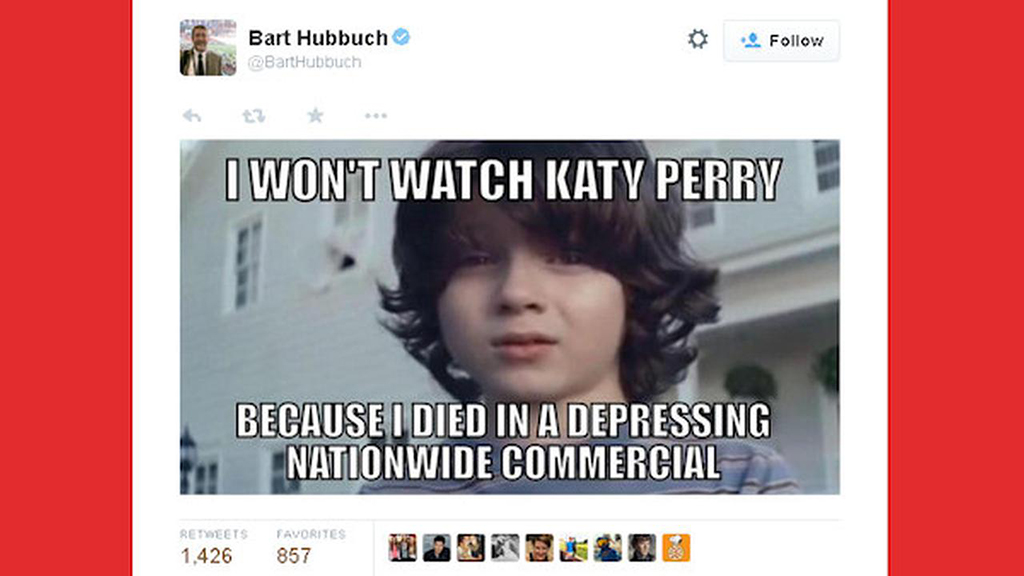Open the Katy Perry meme image
This screenshot has width=1024, height=576.
[x=510, y=317]
